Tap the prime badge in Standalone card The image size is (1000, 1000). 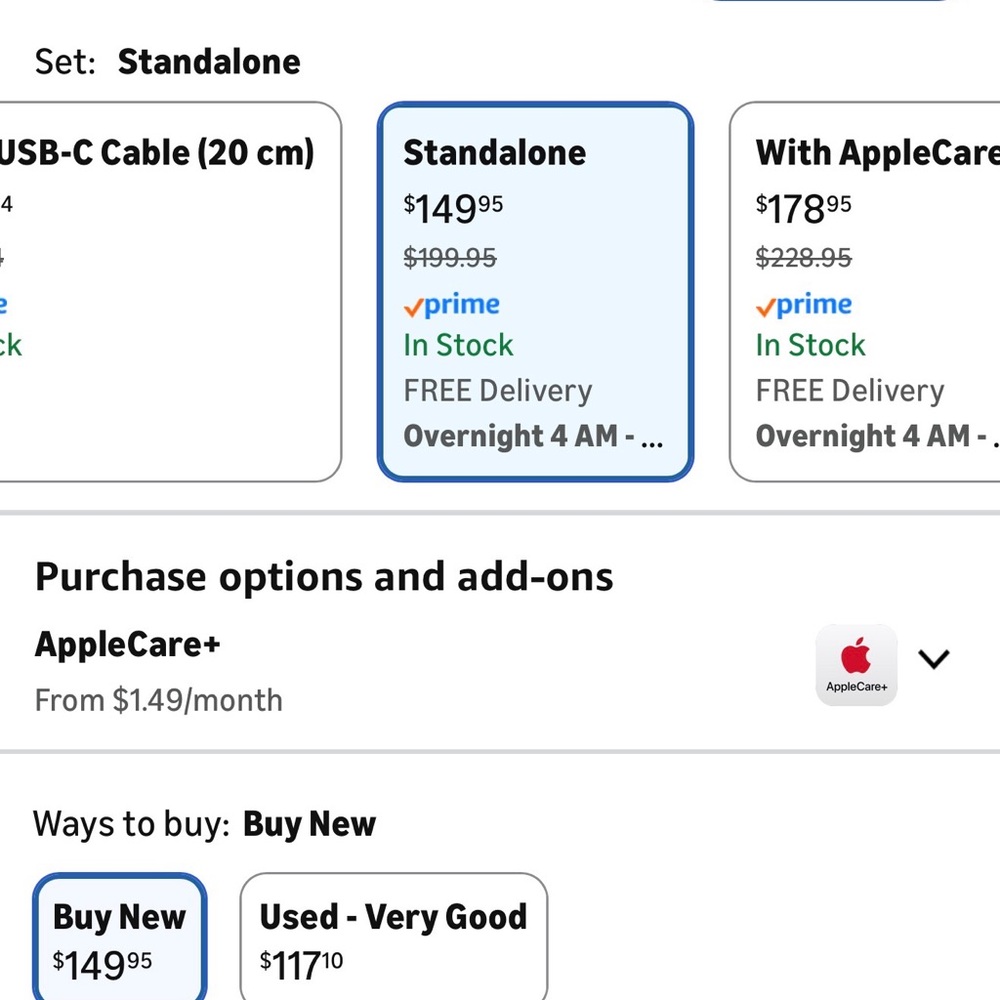coord(452,305)
